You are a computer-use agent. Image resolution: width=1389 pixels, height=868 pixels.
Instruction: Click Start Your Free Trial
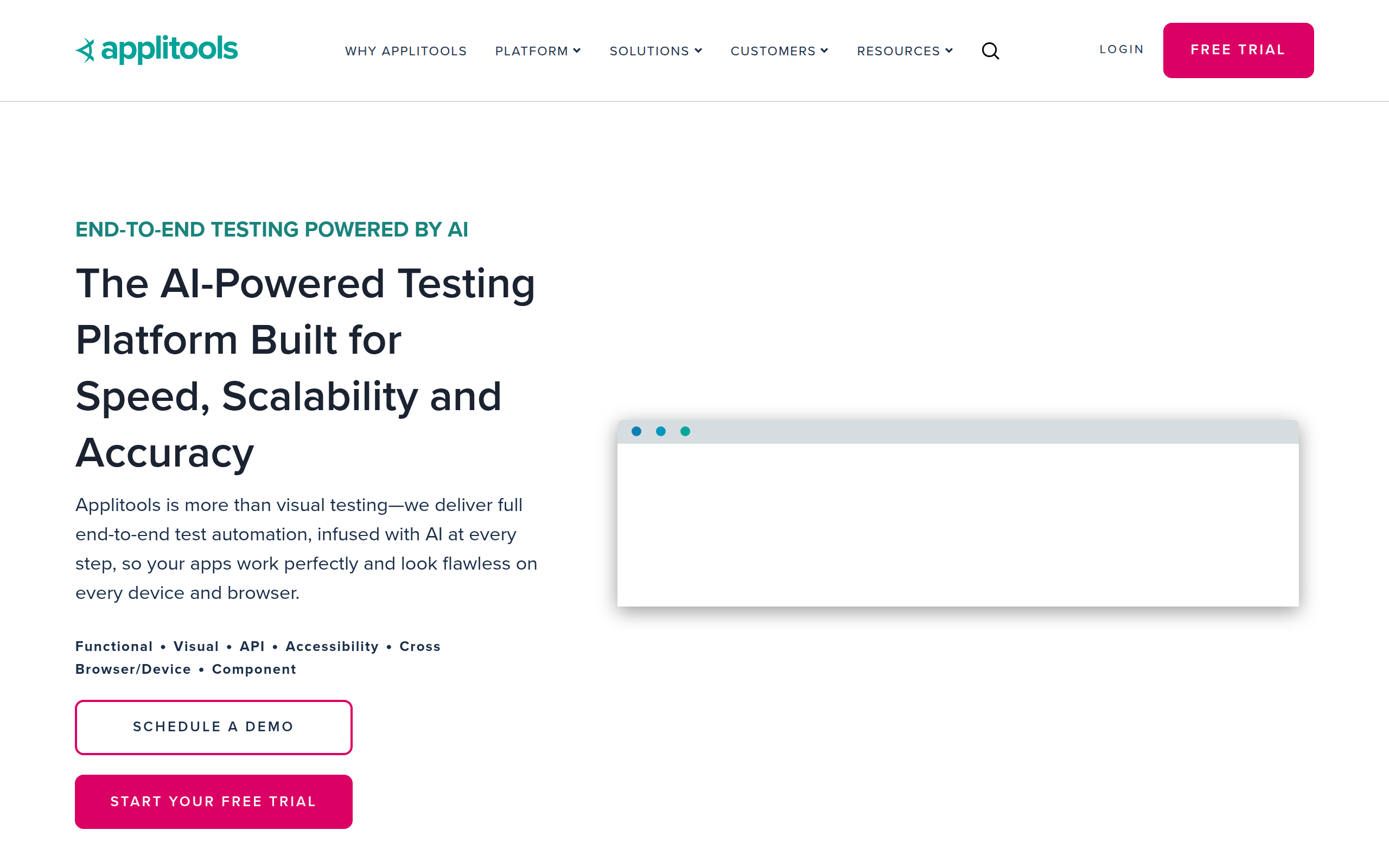213,801
